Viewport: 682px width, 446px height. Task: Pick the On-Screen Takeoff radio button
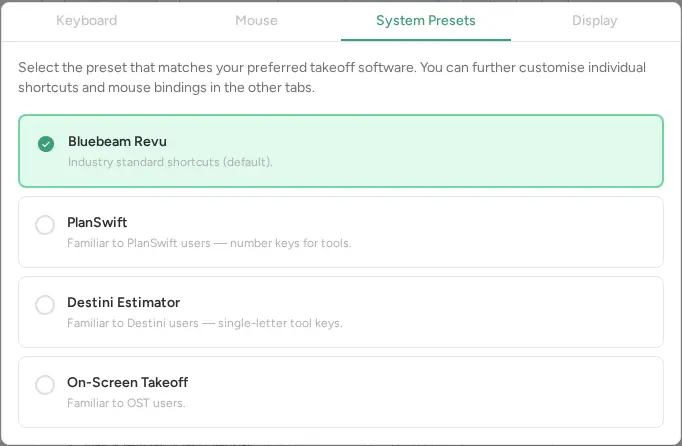tap(45, 385)
